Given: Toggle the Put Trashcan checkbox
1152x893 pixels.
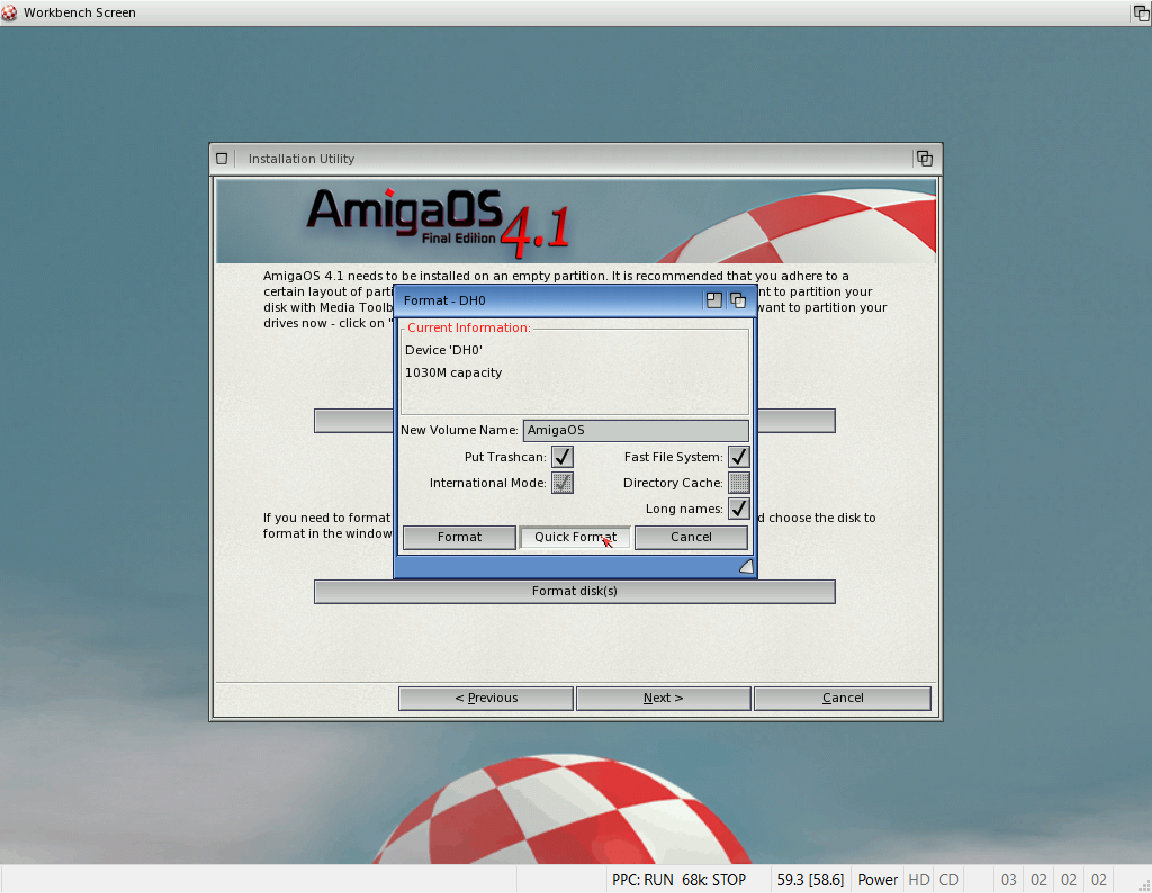Looking at the screenshot, I should pos(563,457).
